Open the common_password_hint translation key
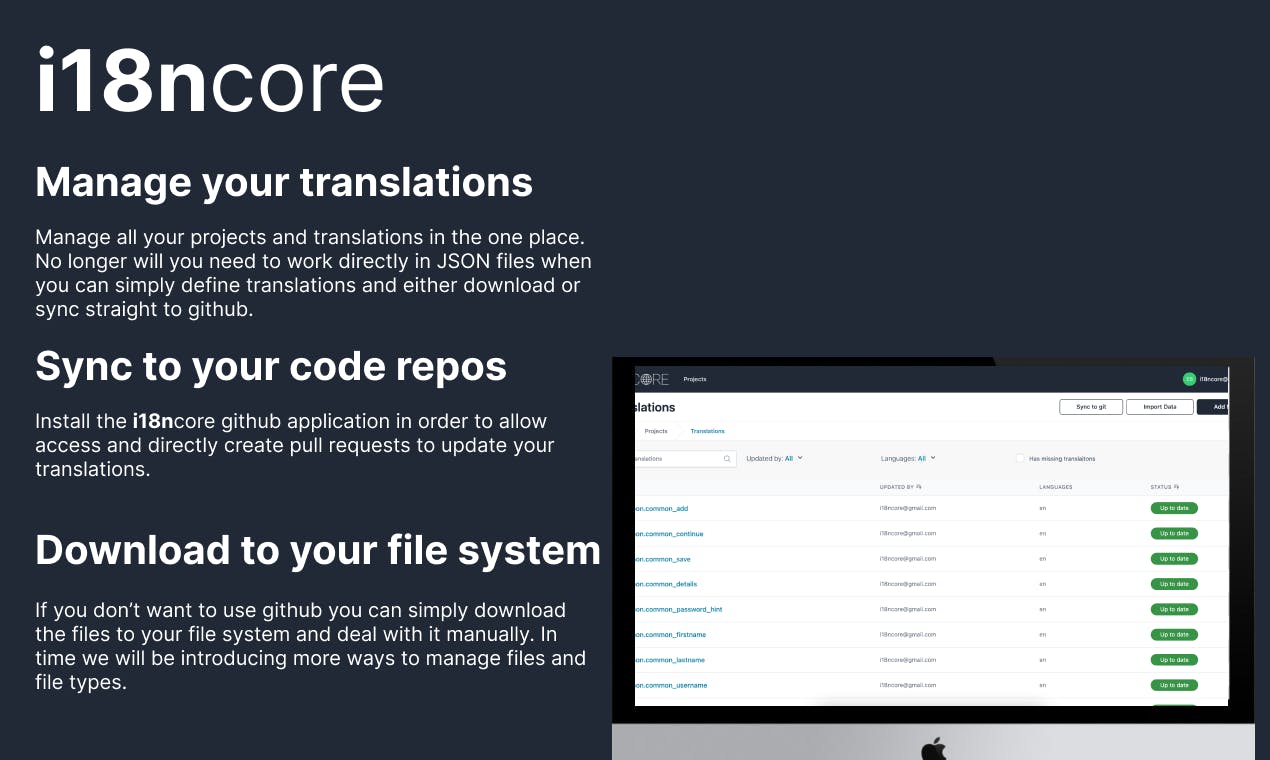Screen dimensions: 1270x760 point(678,609)
